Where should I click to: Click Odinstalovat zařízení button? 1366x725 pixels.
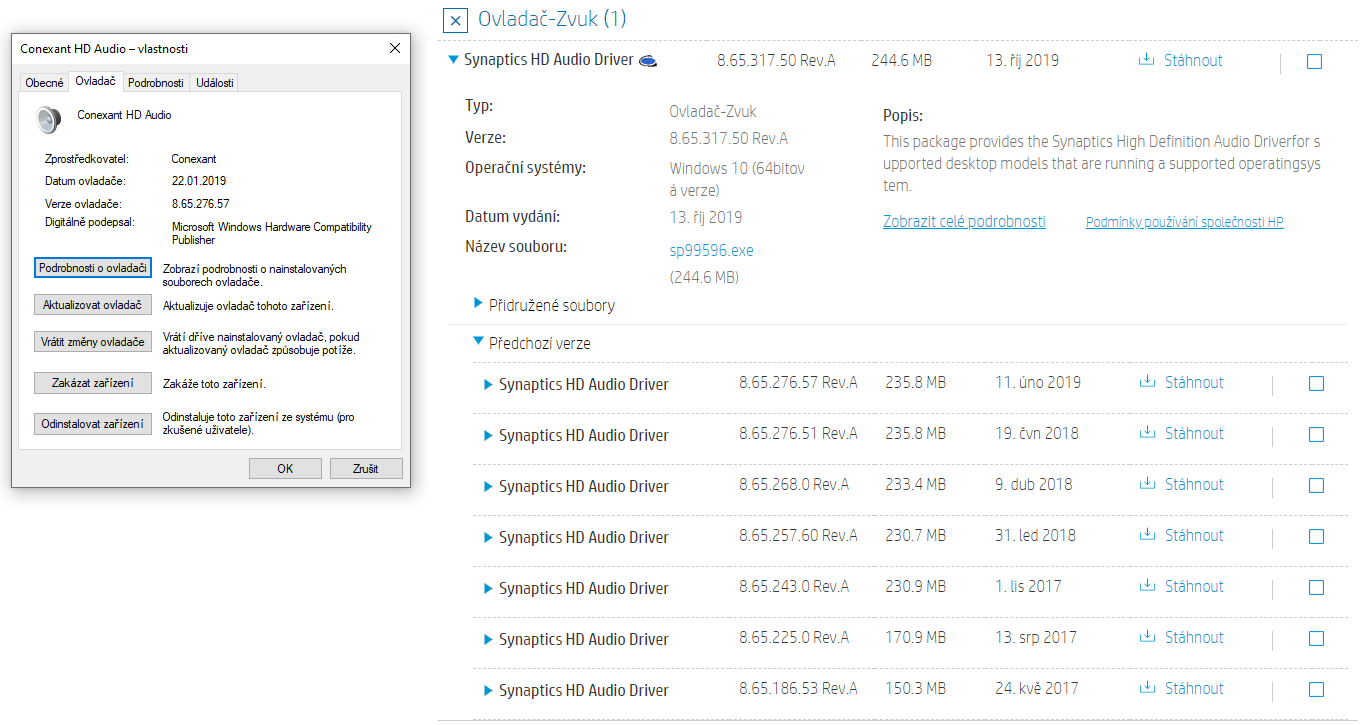93,424
